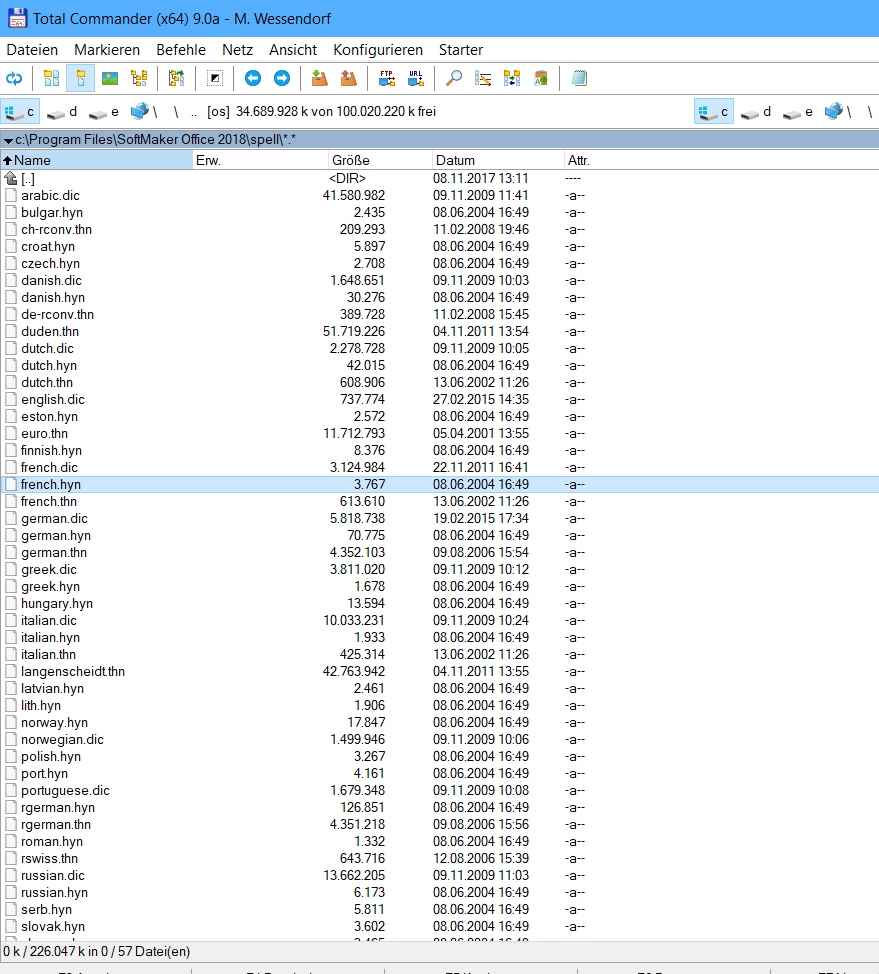Open the Netz menu
Screen dimensions: 879x974
[x=237, y=50]
